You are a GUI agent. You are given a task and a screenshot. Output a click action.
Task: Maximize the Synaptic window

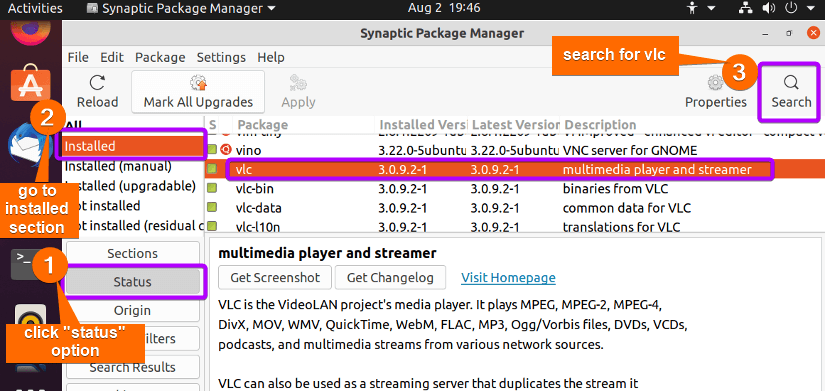pos(789,33)
